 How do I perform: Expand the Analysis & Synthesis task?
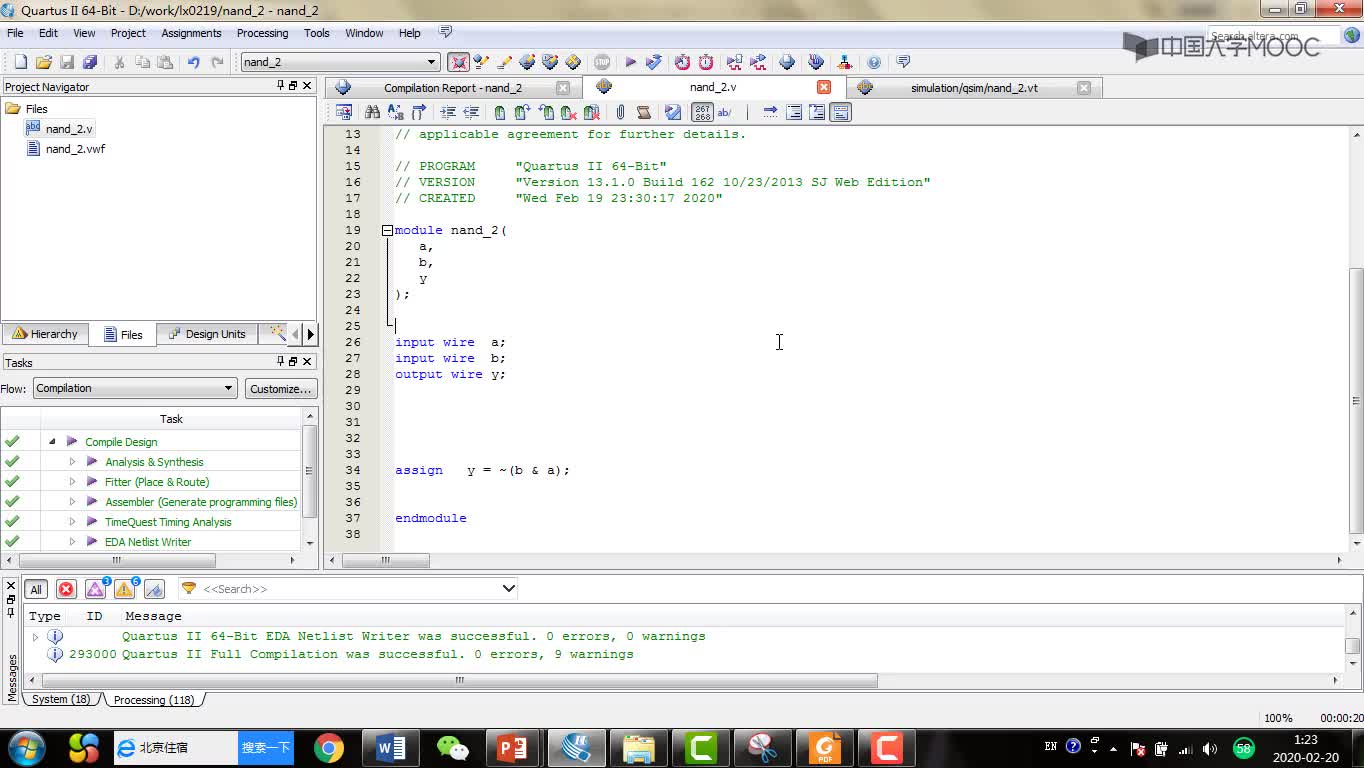[72, 462]
